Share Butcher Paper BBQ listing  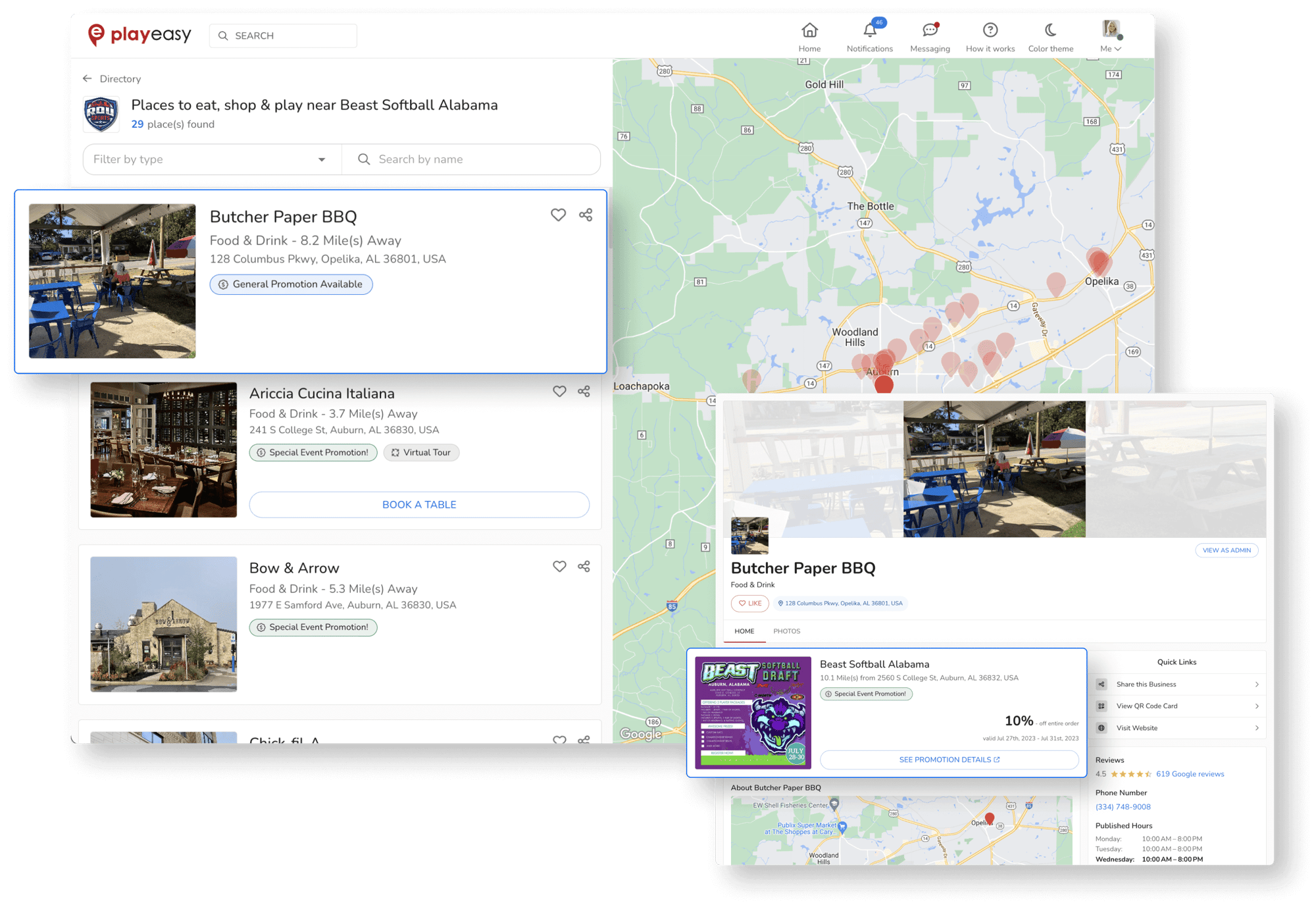coord(586,215)
